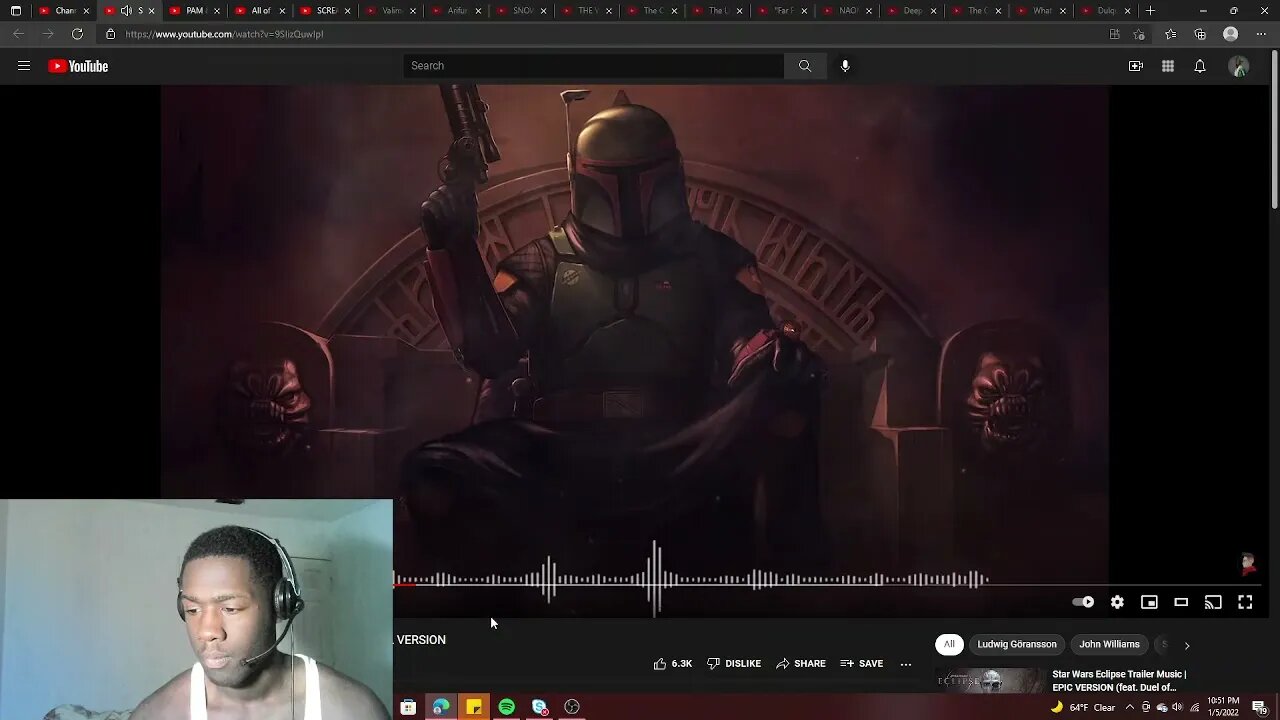Switch to the PAM browser tab
This screenshot has width=1280, height=720.
tap(194, 11)
